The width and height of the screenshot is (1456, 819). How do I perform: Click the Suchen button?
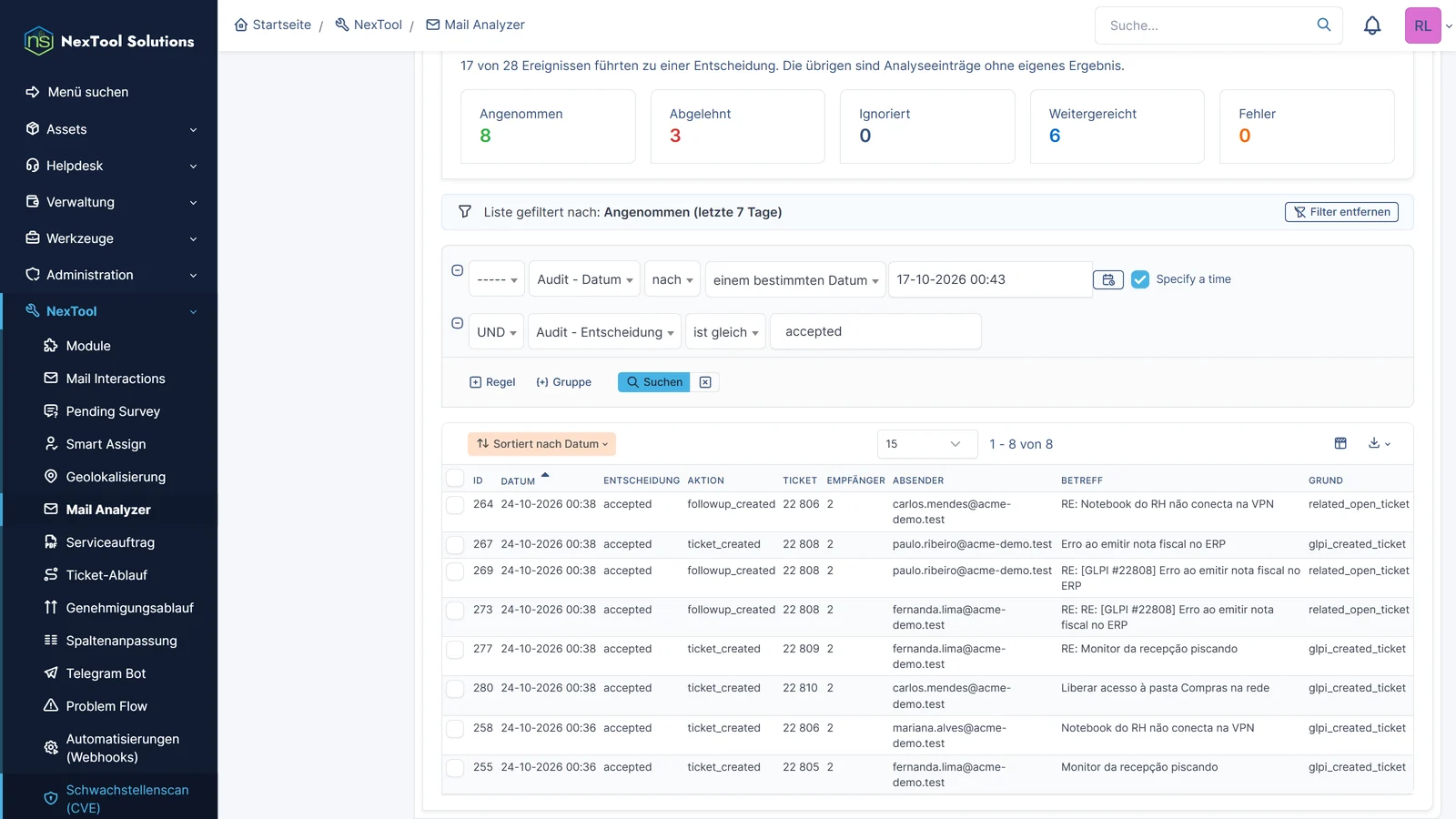click(x=653, y=382)
